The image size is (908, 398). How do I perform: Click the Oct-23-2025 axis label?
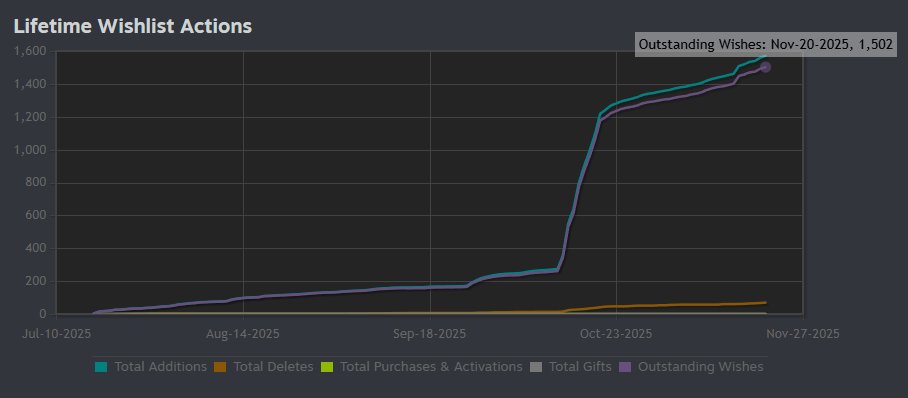[617, 334]
